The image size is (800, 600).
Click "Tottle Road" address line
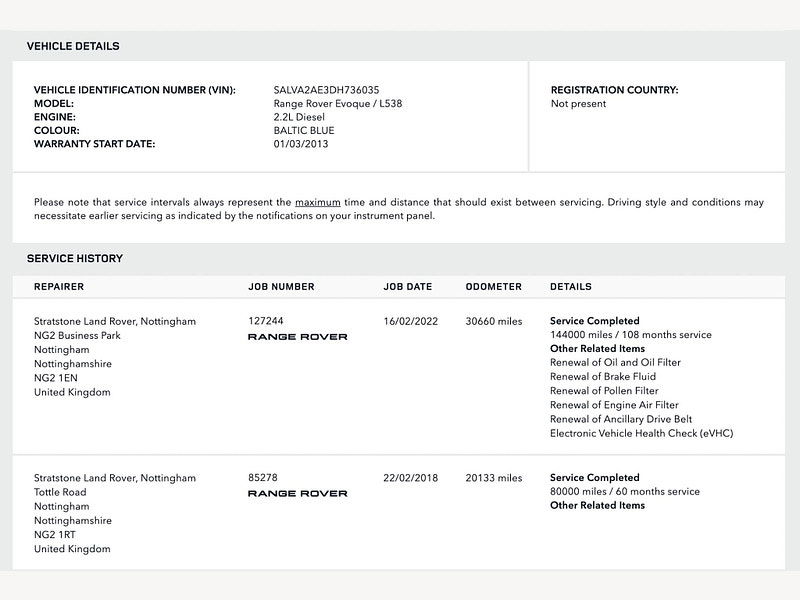60,492
